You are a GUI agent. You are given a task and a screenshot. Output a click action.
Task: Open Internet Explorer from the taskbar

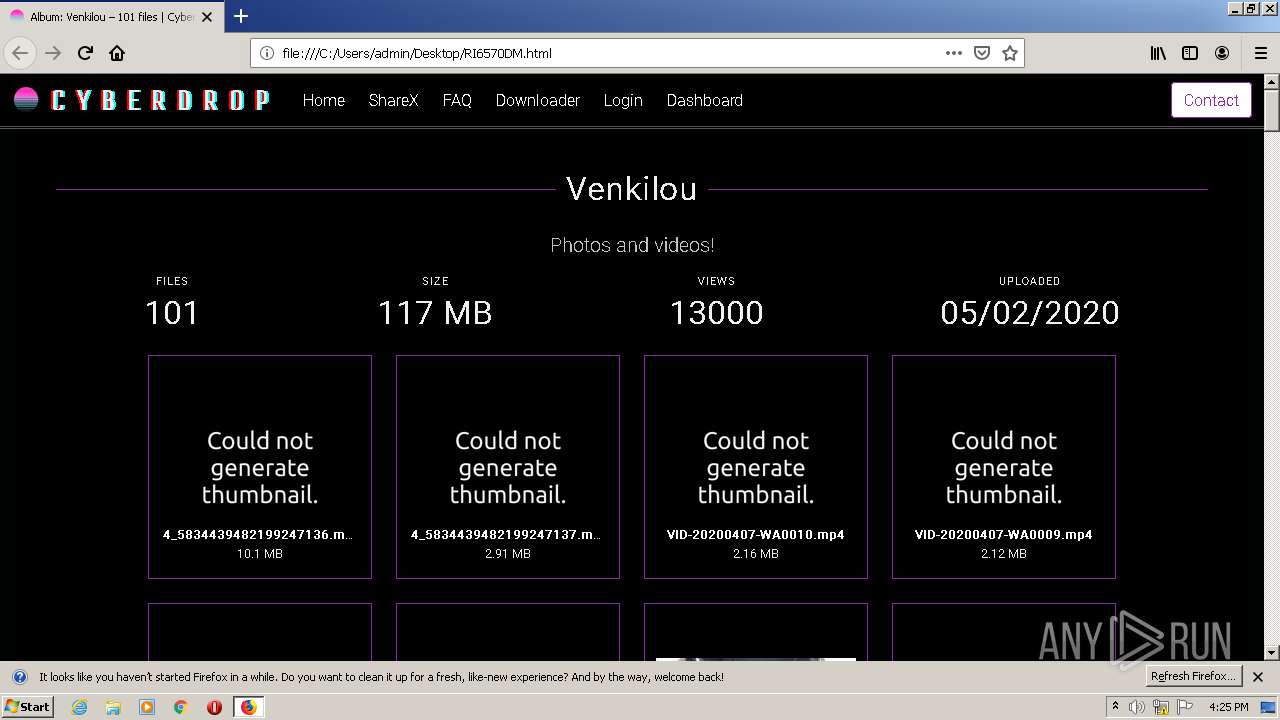(79, 707)
